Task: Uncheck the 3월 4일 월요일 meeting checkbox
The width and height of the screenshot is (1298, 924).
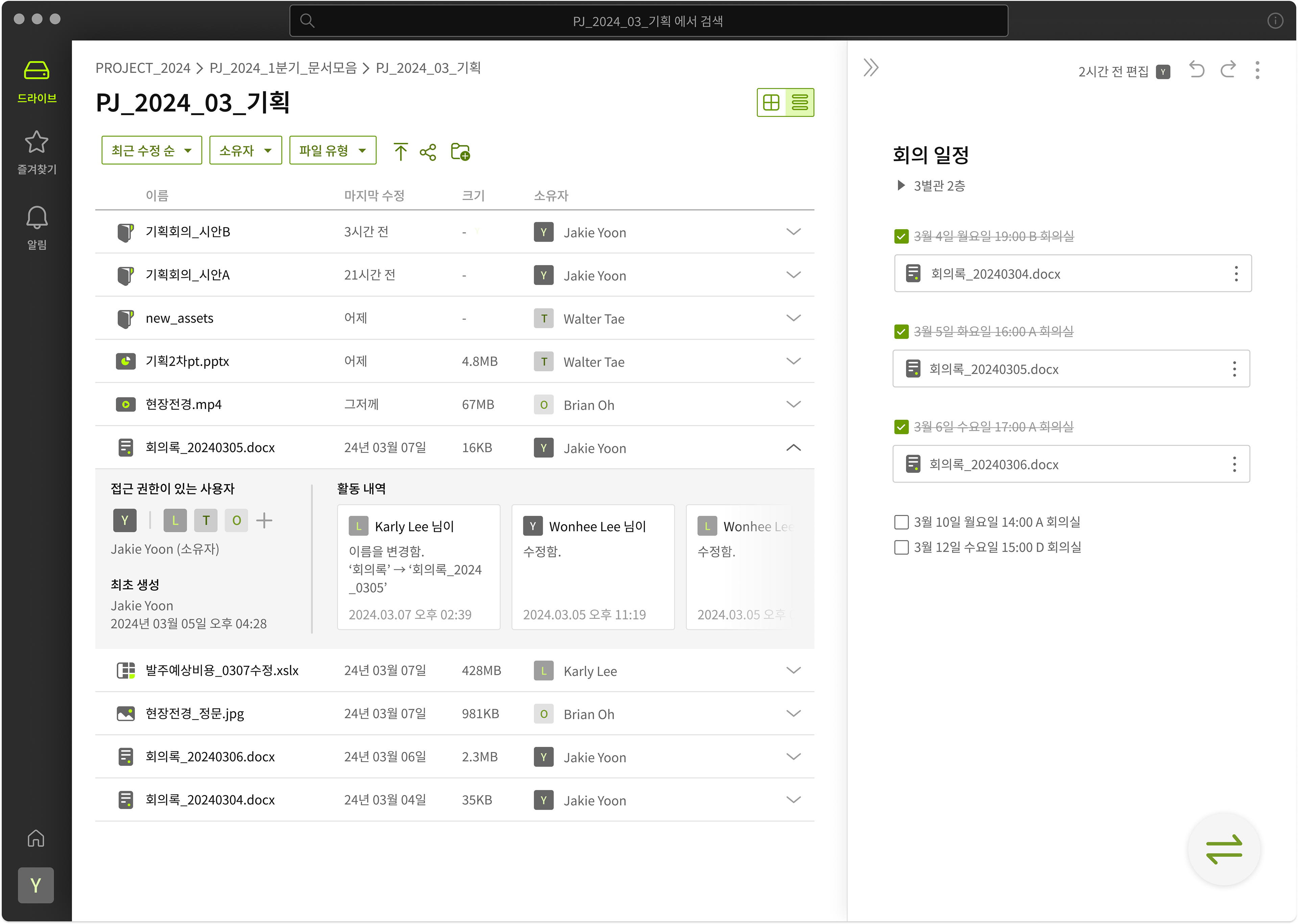Action: [901, 236]
